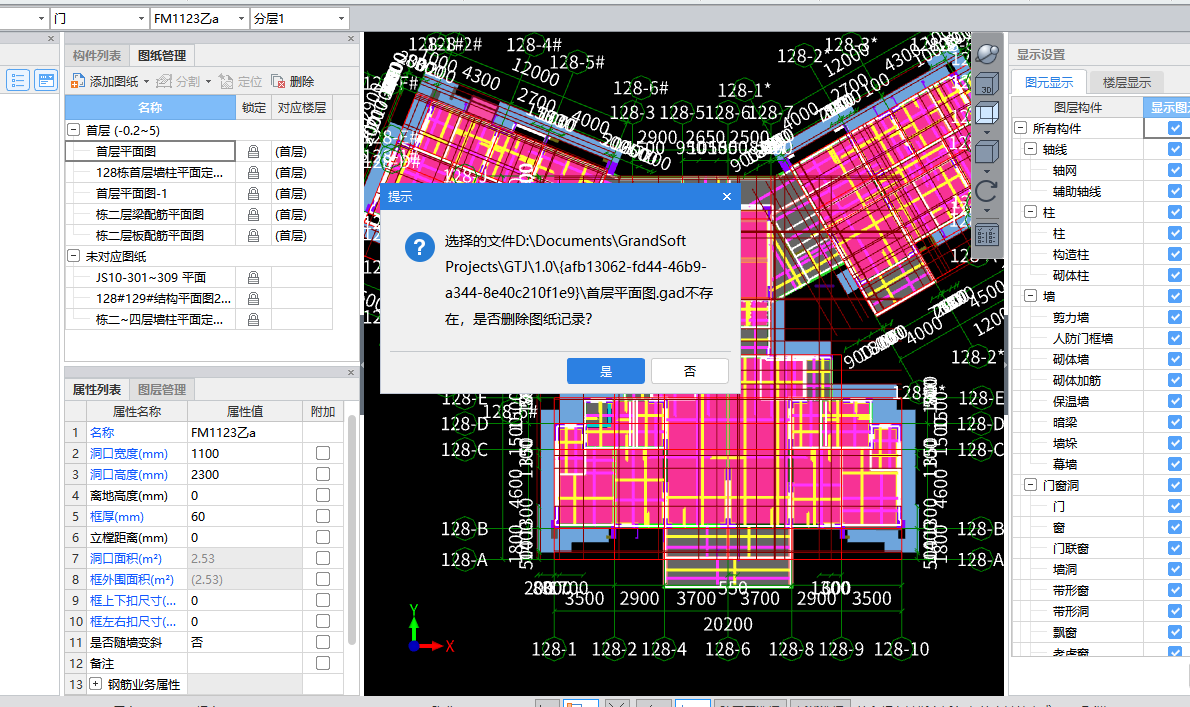Toggle display checkbox for 所有构件

[x=1175, y=128]
